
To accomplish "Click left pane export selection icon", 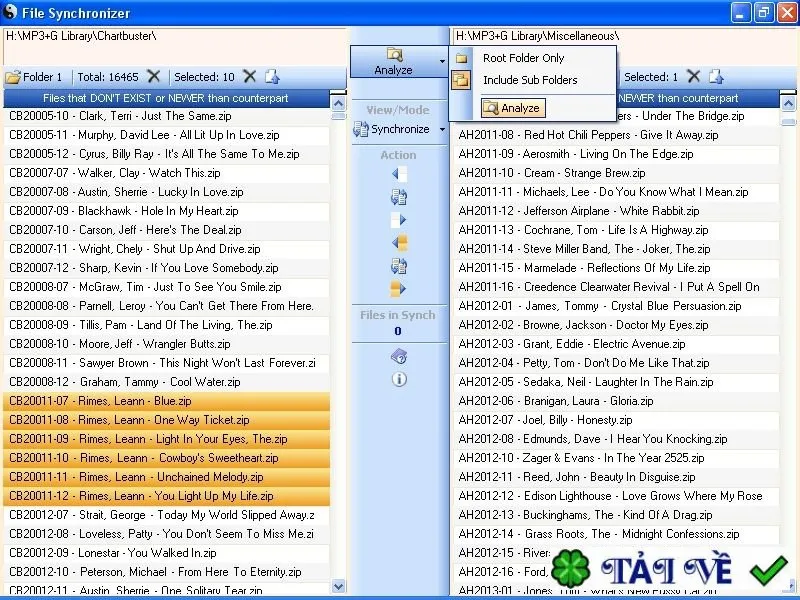I will [x=272, y=77].
